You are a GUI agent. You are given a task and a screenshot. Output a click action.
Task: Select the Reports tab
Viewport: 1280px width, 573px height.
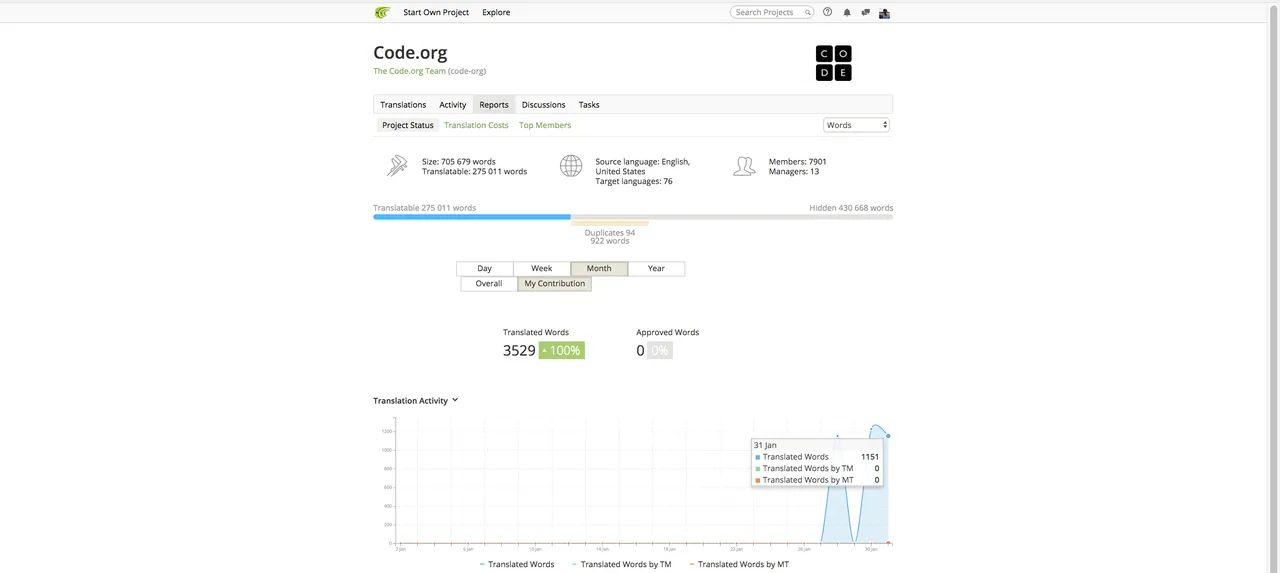tap(494, 105)
